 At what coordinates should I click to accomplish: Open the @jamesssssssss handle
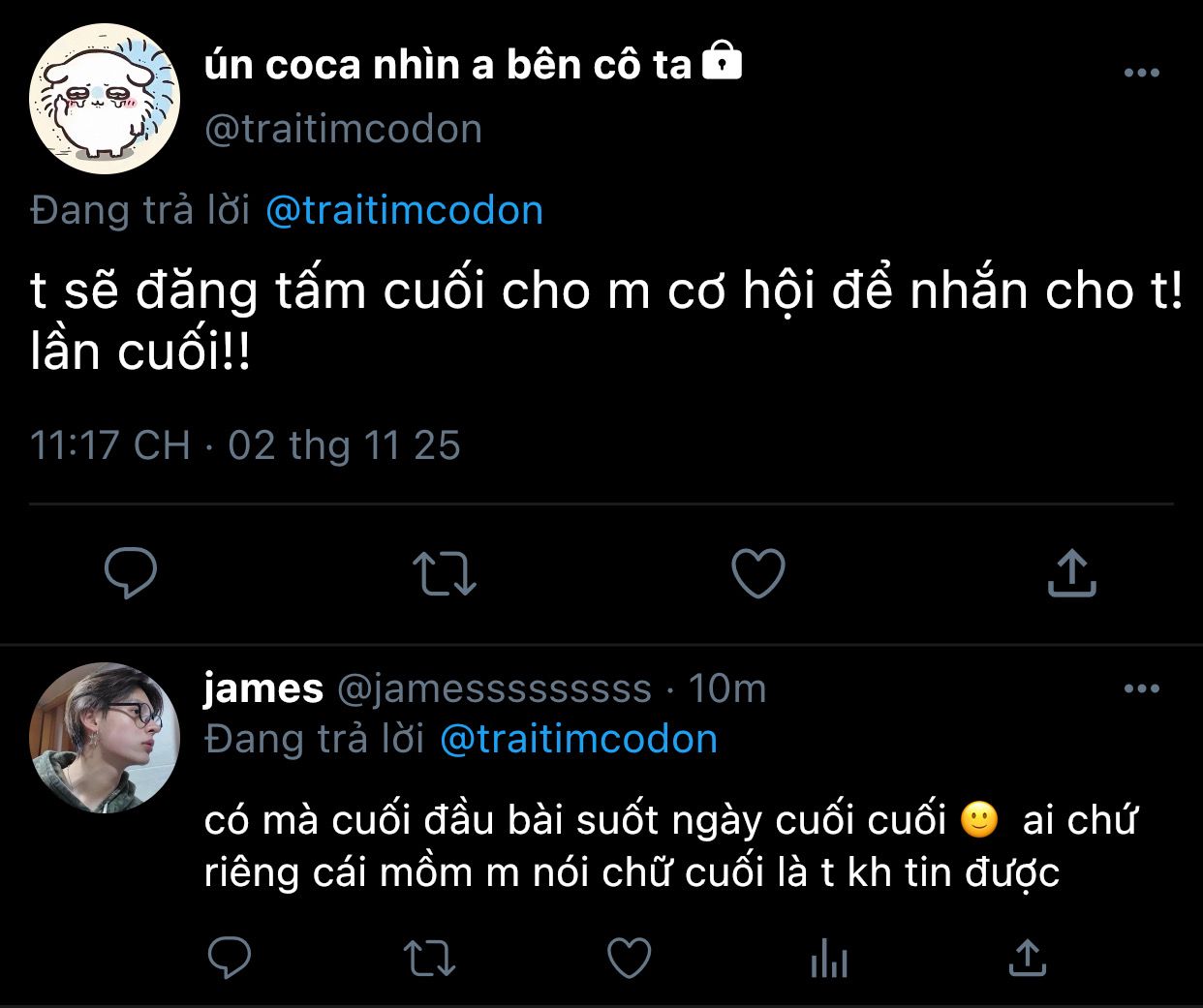click(494, 688)
